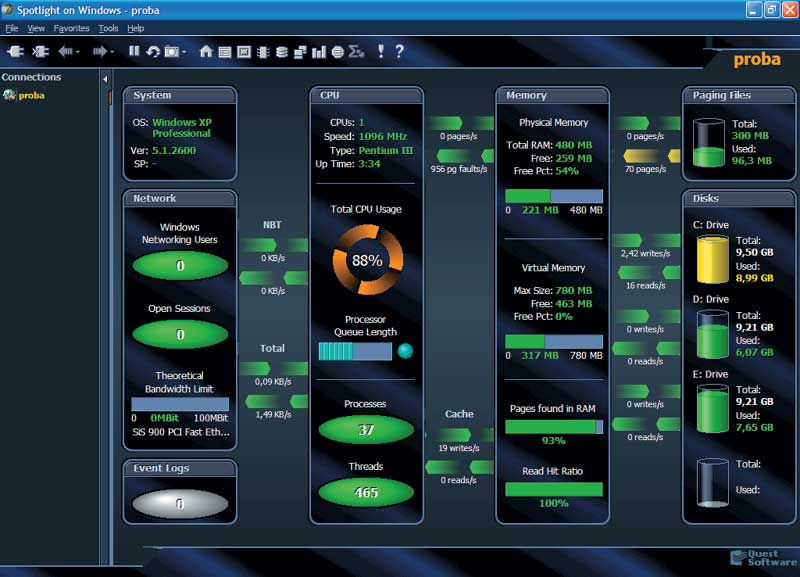This screenshot has width=800, height=577.
Task: Click the Processor Queue Length bar
Action: [x=355, y=351]
